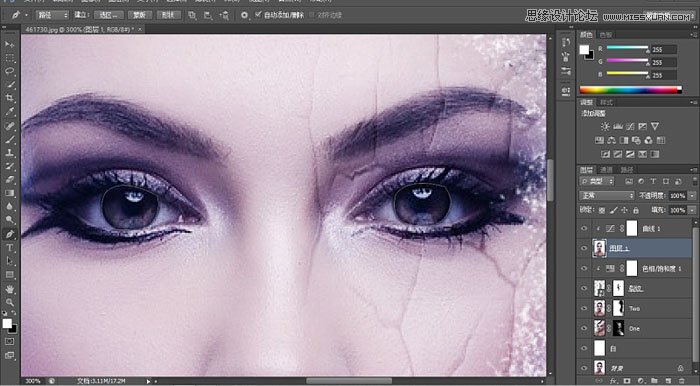Select the Hand tool

9,289
